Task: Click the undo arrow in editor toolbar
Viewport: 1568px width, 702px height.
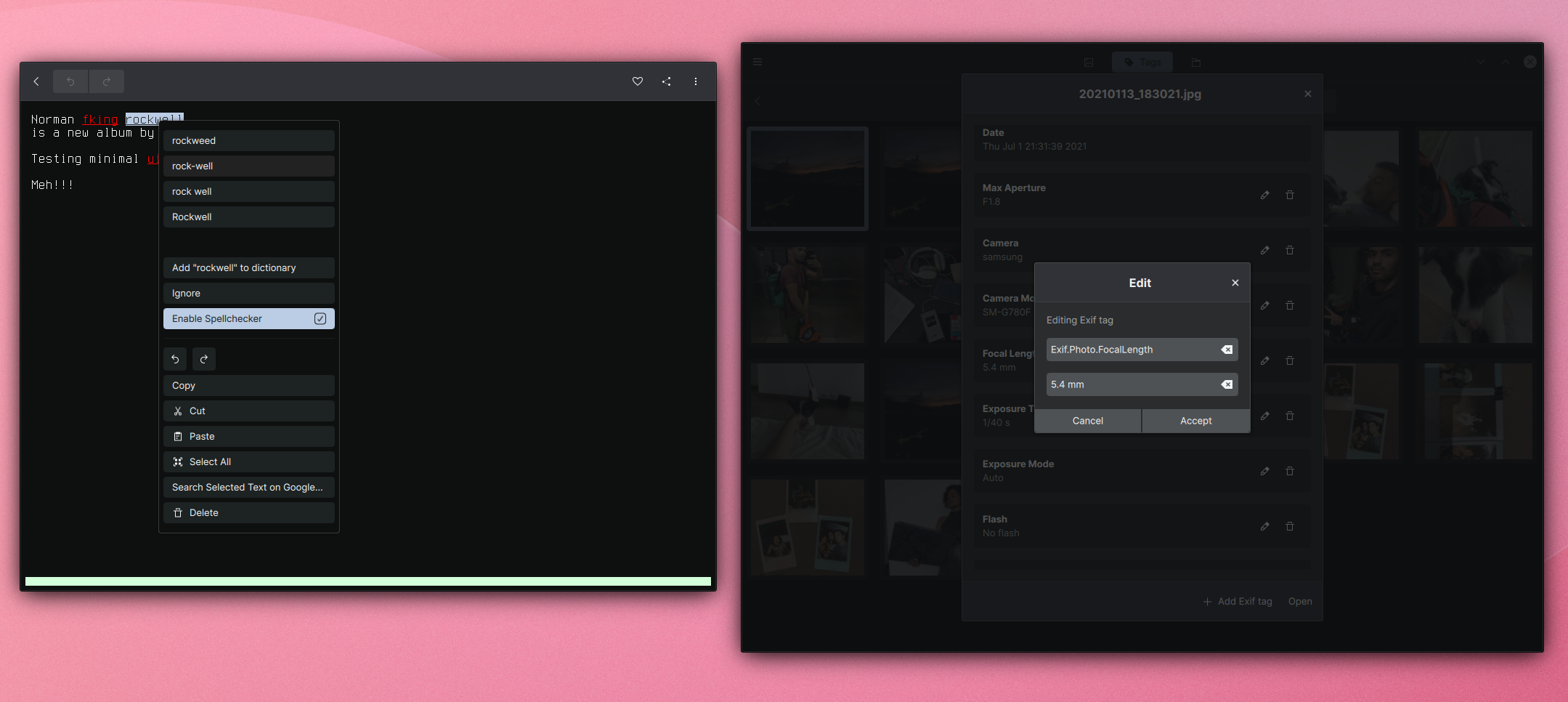Action: [x=70, y=81]
